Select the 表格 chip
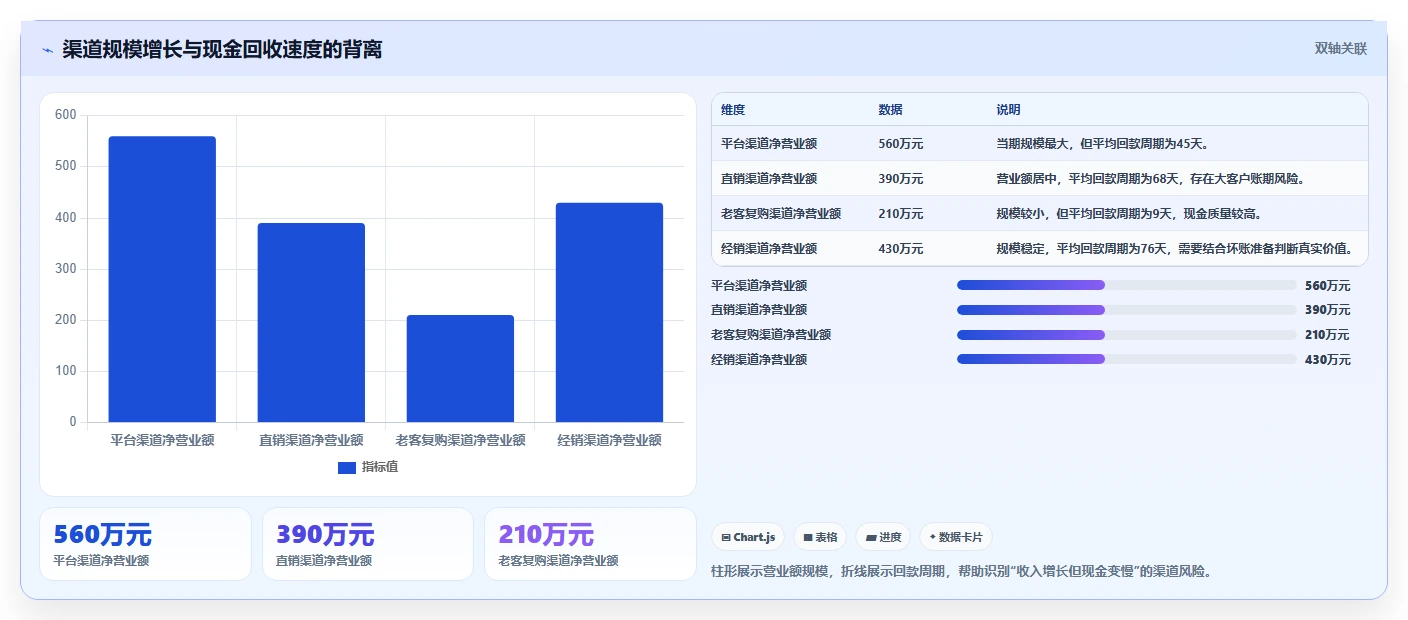Image resolution: width=1408 pixels, height=620 pixels. coord(820,537)
